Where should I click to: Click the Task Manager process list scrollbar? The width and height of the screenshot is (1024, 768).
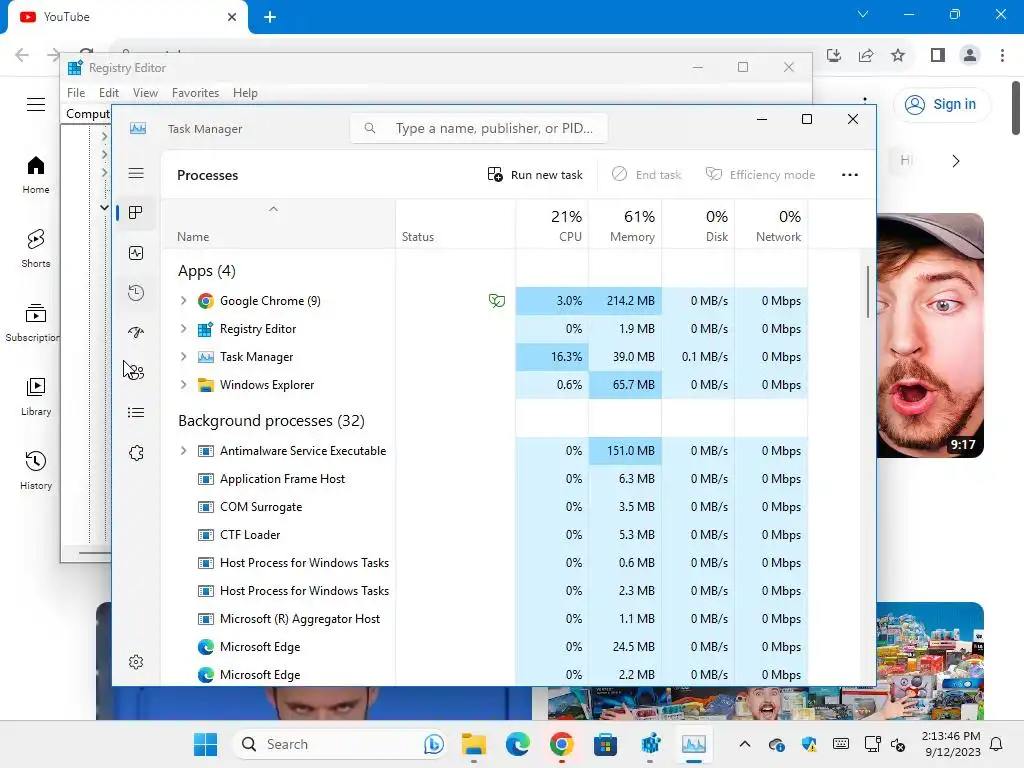point(867,292)
